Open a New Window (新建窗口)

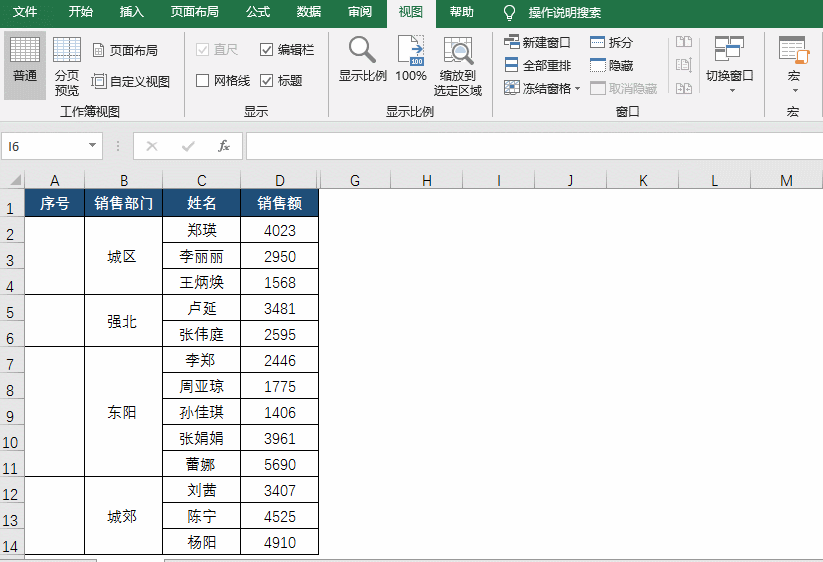(537, 42)
